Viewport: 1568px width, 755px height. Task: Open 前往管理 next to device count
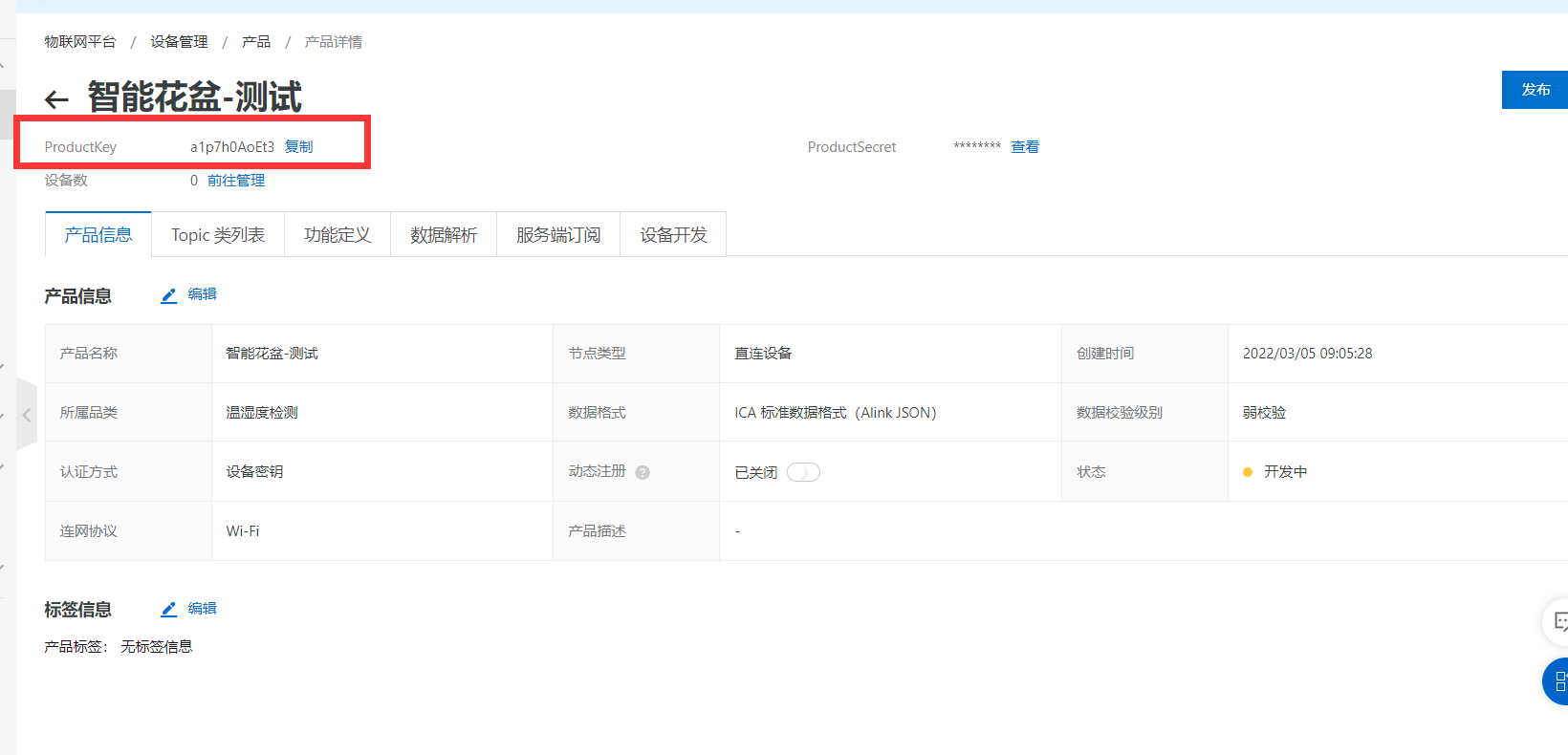click(236, 181)
